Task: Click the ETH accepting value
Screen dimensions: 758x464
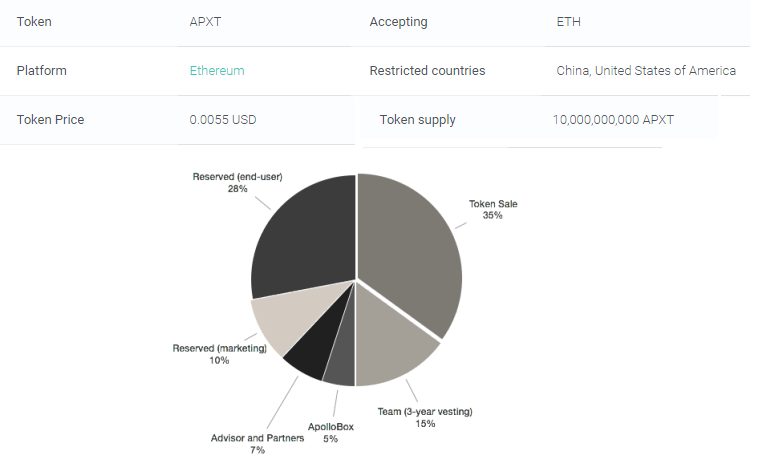Action: pyautogui.click(x=568, y=22)
